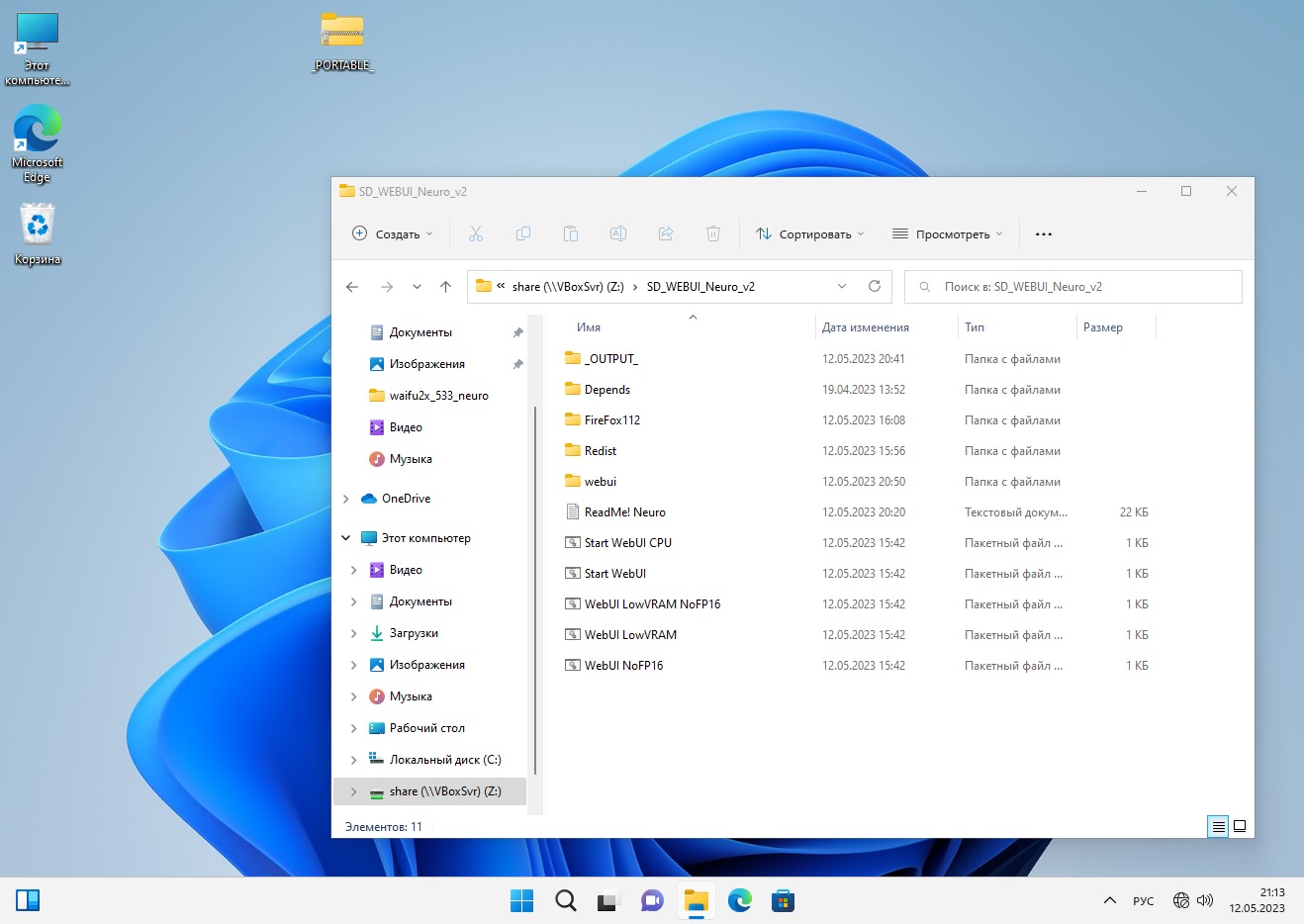
Task: Open Microsoft Store from the taskbar
Action: point(784,901)
